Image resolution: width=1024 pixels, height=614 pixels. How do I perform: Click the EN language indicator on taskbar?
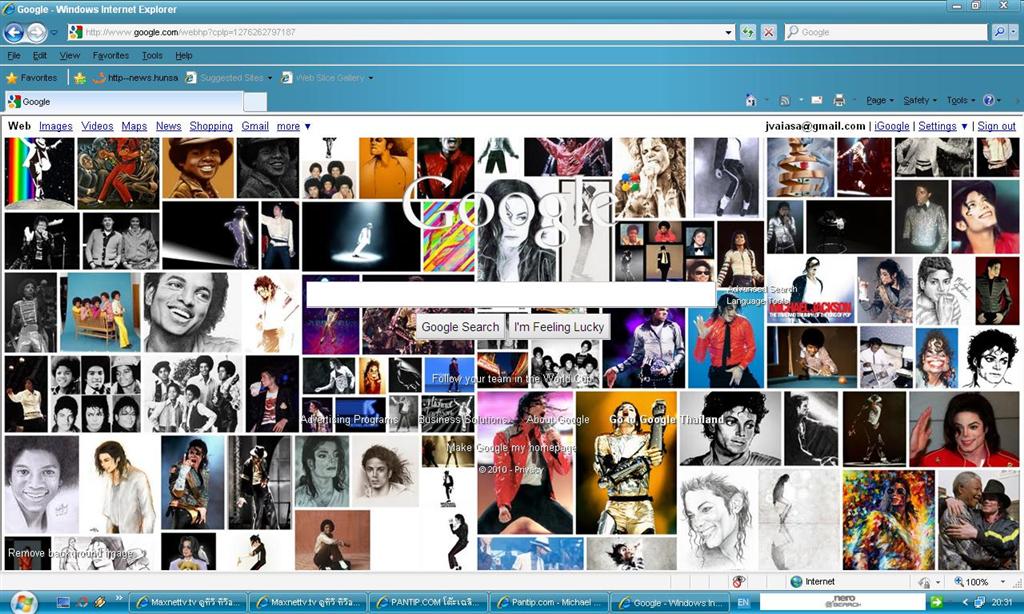tap(743, 602)
